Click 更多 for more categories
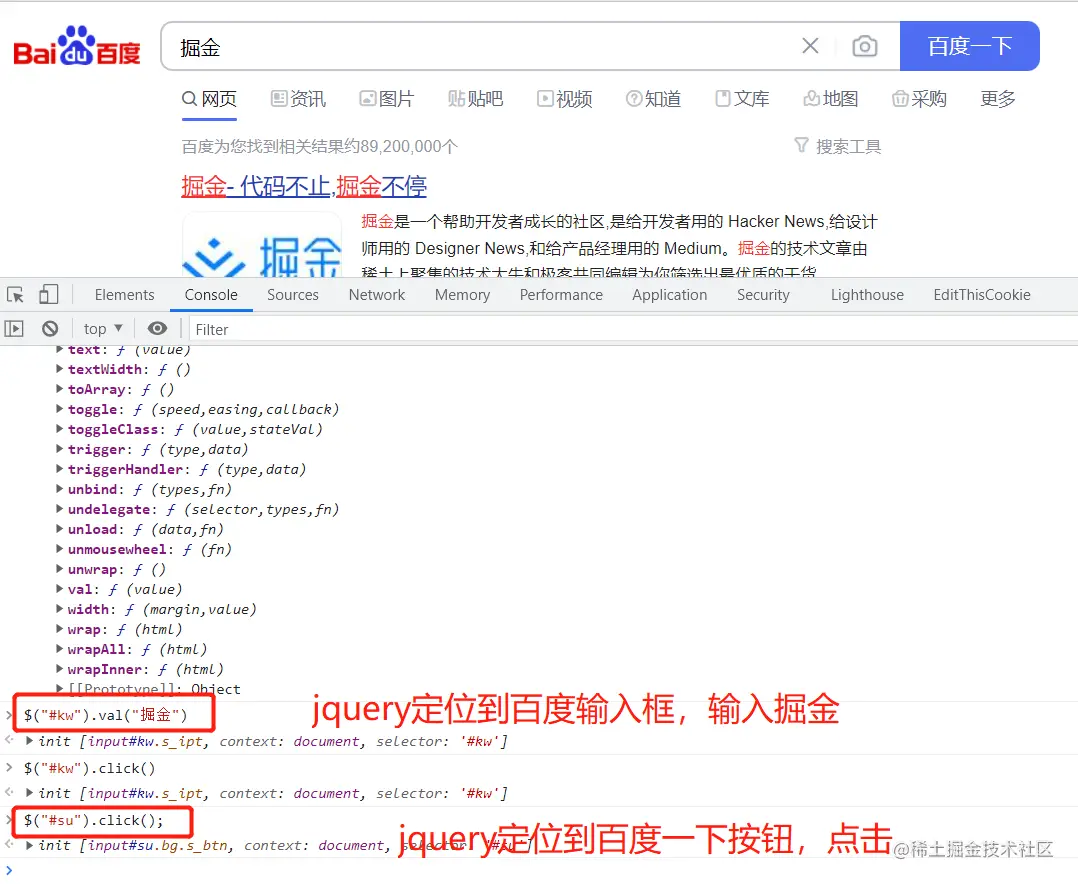Viewport: 1078px width, 884px height. pyautogui.click(x=998, y=99)
